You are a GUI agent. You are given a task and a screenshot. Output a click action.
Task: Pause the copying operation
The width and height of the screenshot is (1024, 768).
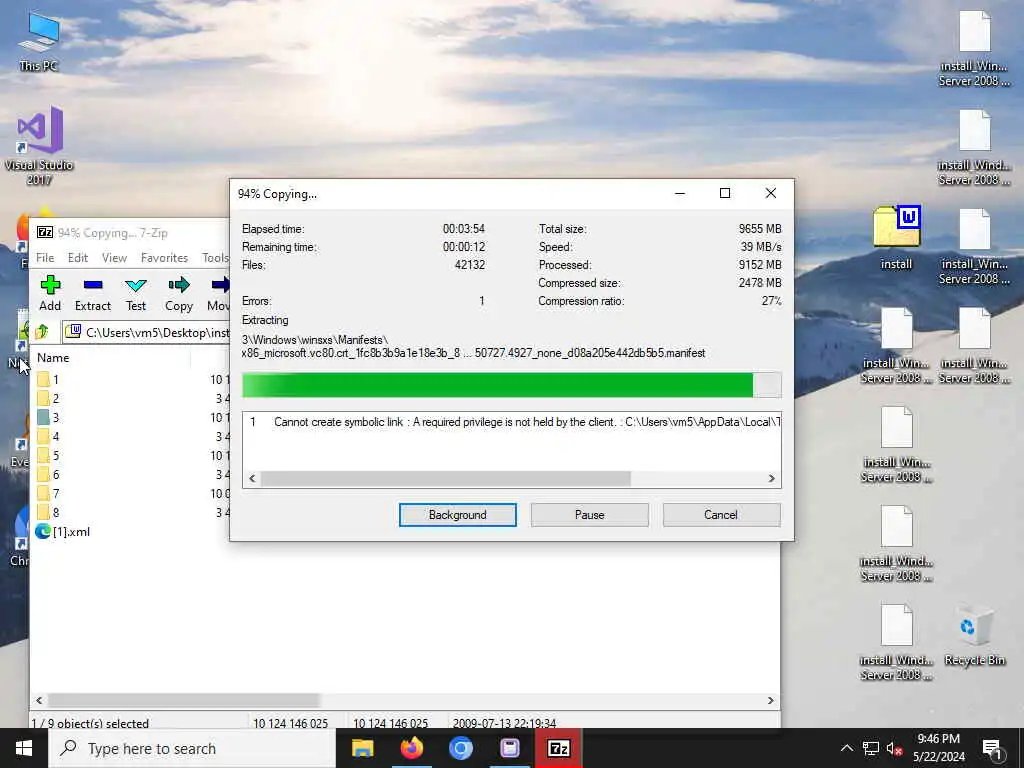(590, 515)
